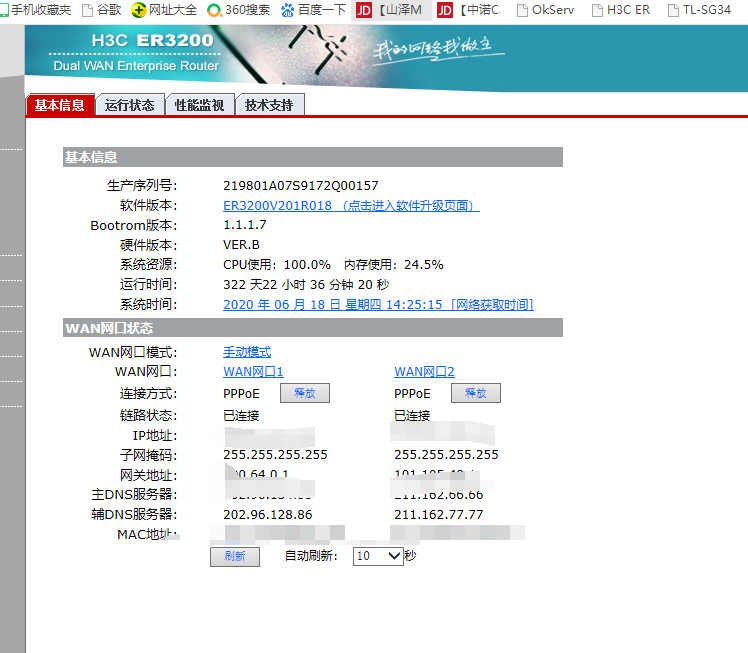
Task: Open the ER3200V201R018 software upgrade link
Action: click(351, 206)
